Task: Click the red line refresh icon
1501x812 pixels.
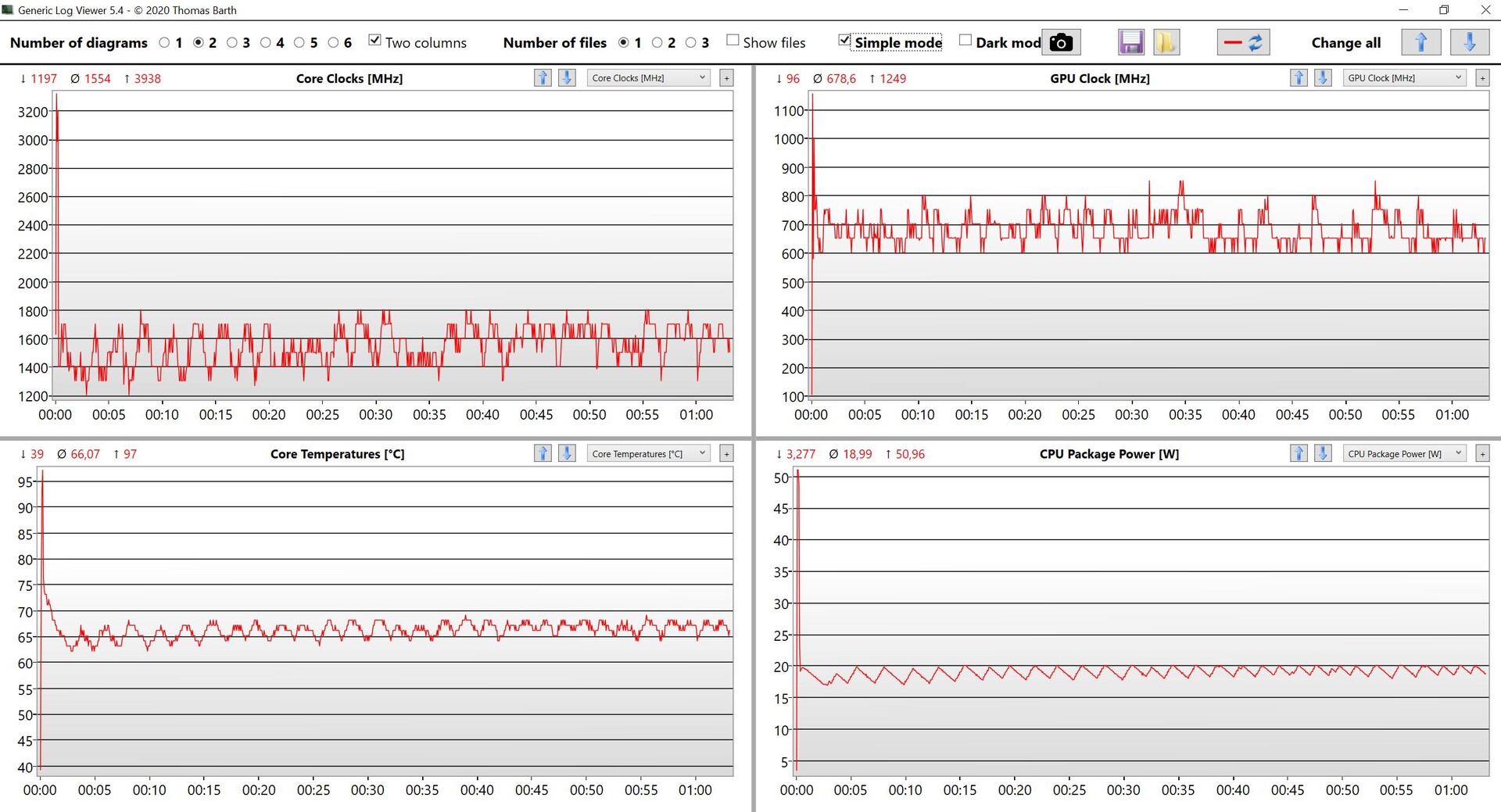Action: 1243,42
